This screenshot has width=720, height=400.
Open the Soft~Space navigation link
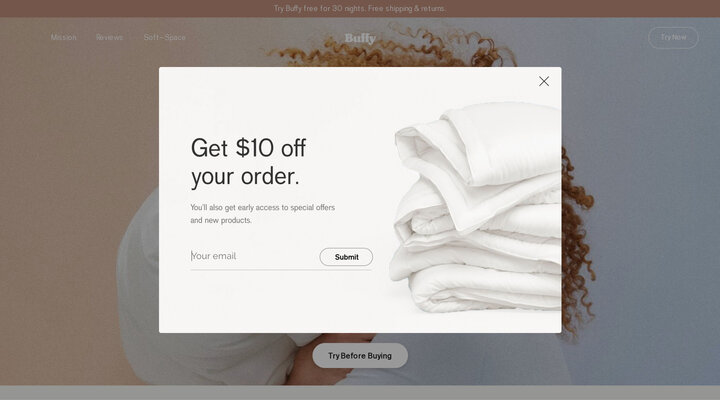click(164, 37)
